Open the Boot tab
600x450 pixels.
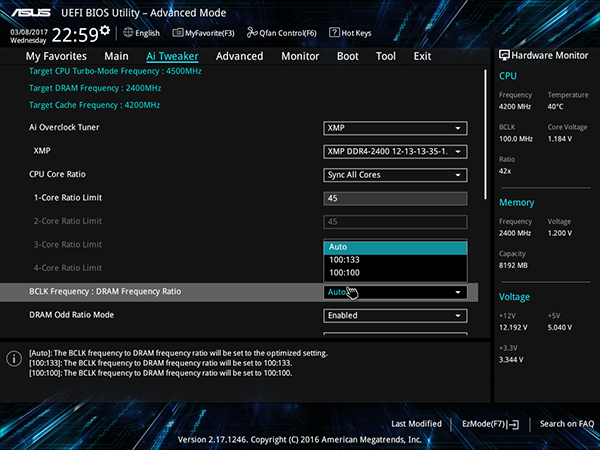click(347, 56)
